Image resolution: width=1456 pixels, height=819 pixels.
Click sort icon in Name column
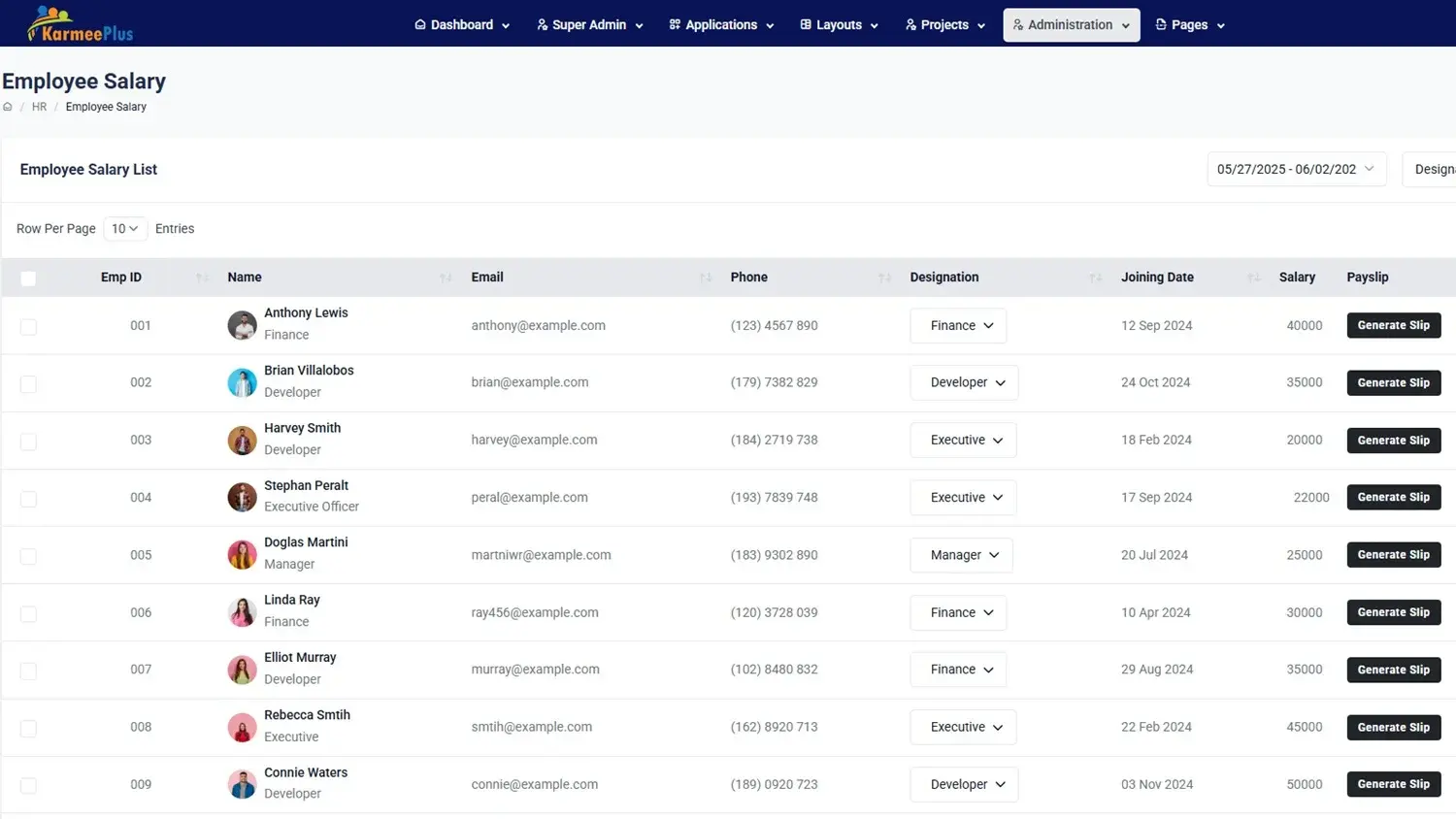pyautogui.click(x=446, y=278)
